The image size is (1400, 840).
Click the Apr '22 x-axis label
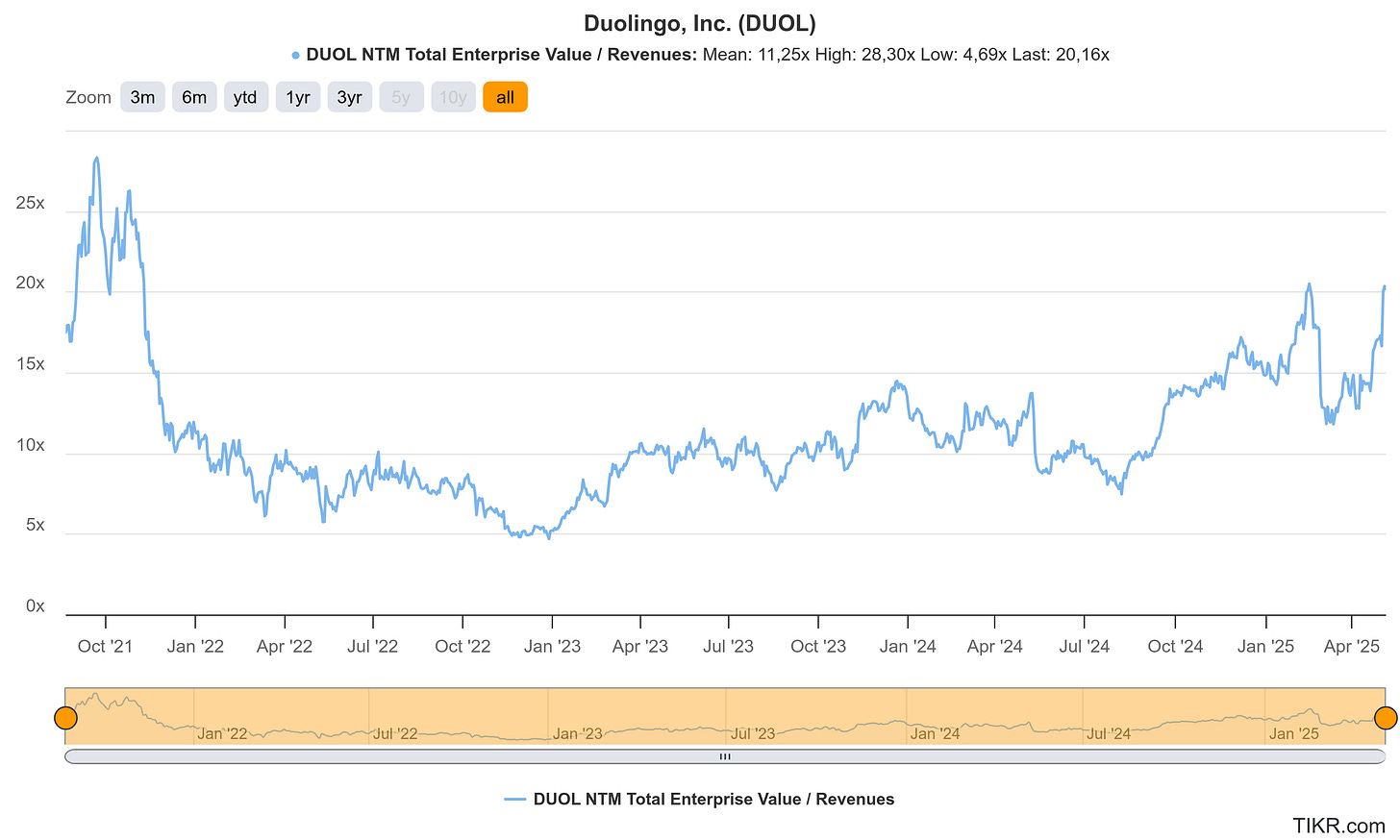tap(285, 646)
